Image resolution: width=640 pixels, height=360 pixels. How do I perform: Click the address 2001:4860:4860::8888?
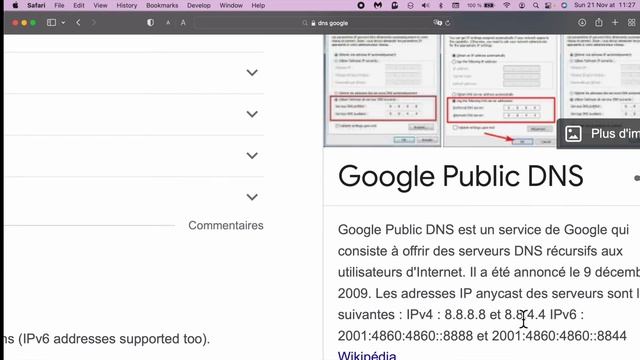click(405, 336)
